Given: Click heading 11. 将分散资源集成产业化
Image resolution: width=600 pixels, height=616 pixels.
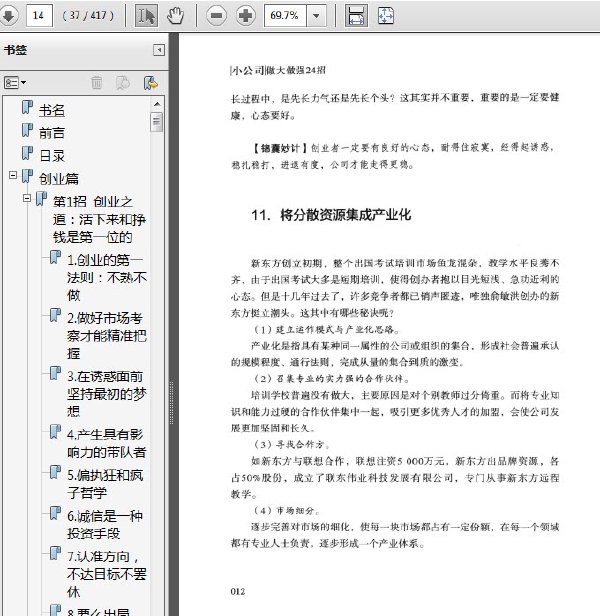Looking at the screenshot, I should point(331,215).
